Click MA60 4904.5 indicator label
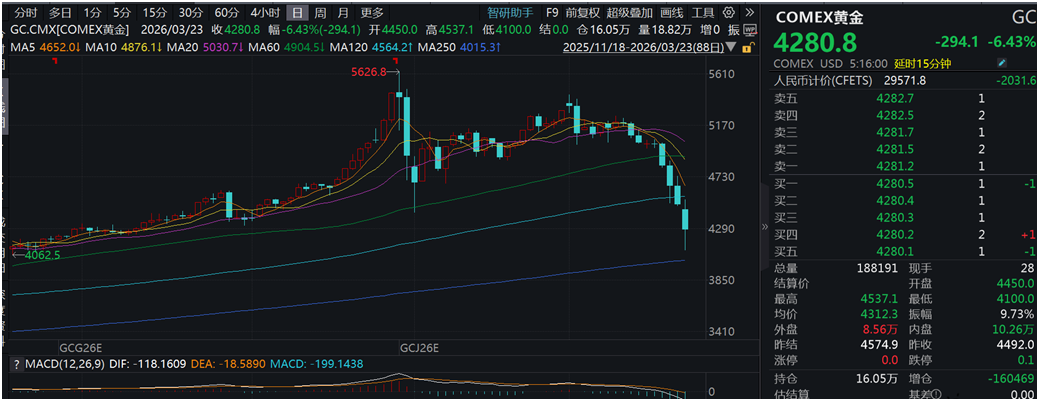1039x401 pixels. click(x=286, y=48)
